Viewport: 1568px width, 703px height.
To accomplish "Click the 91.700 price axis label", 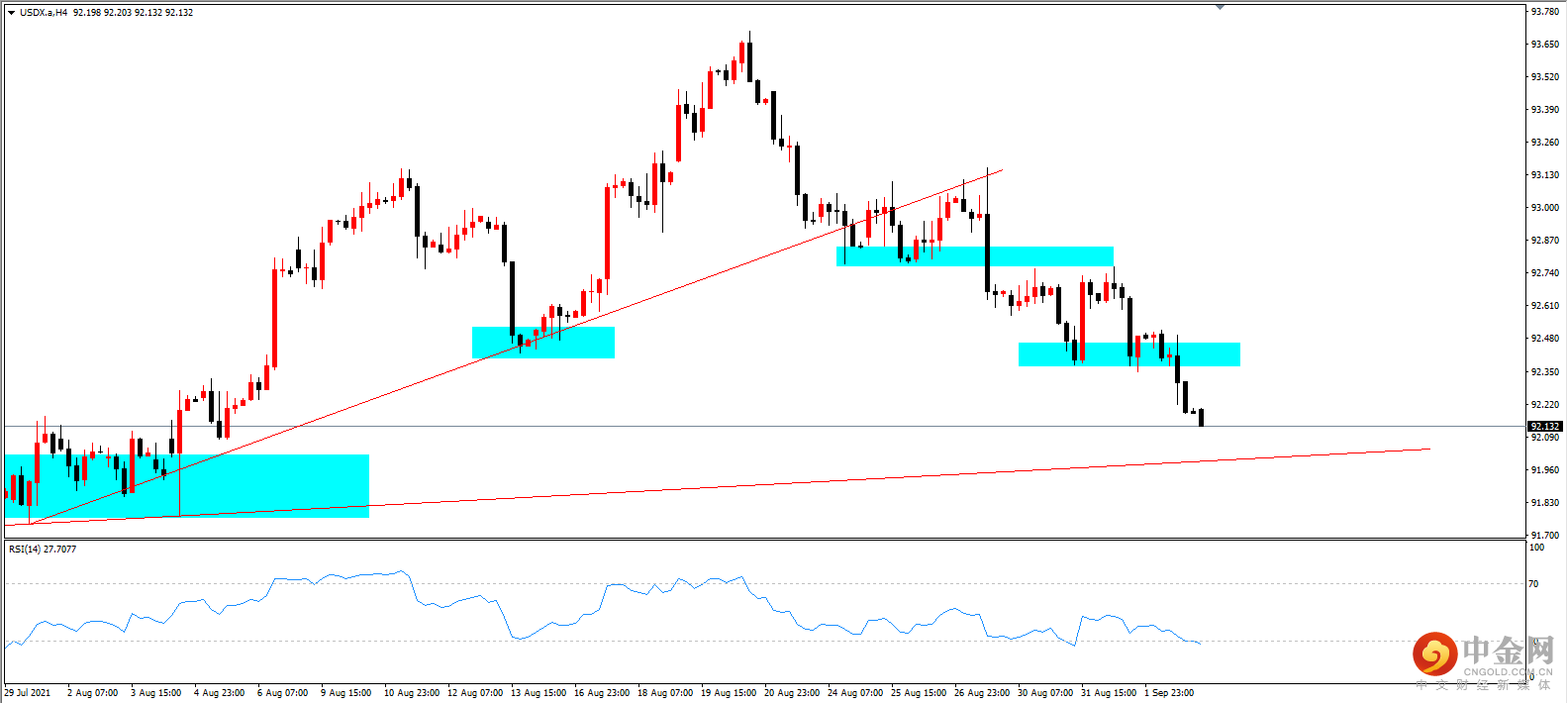I will coord(1544,535).
